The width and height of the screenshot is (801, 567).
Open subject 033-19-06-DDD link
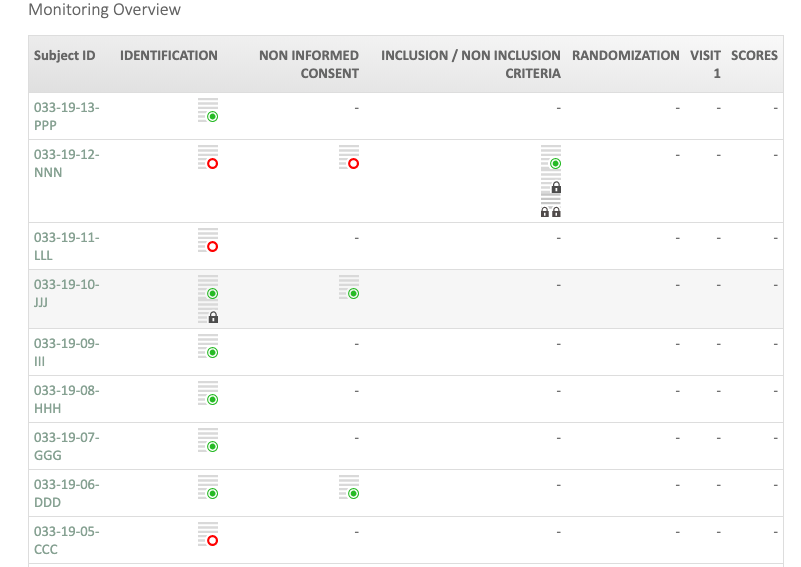(67, 493)
